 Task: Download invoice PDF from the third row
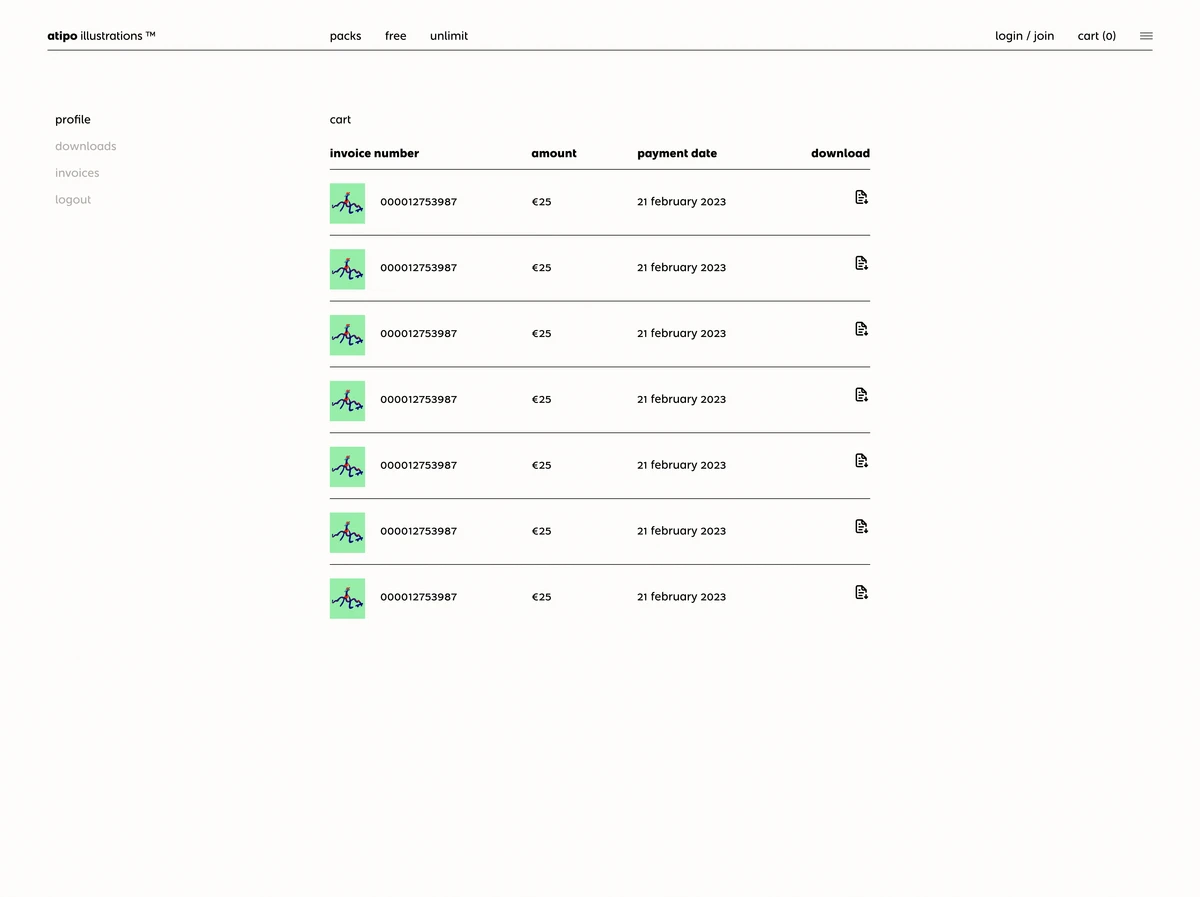pyautogui.click(x=861, y=329)
